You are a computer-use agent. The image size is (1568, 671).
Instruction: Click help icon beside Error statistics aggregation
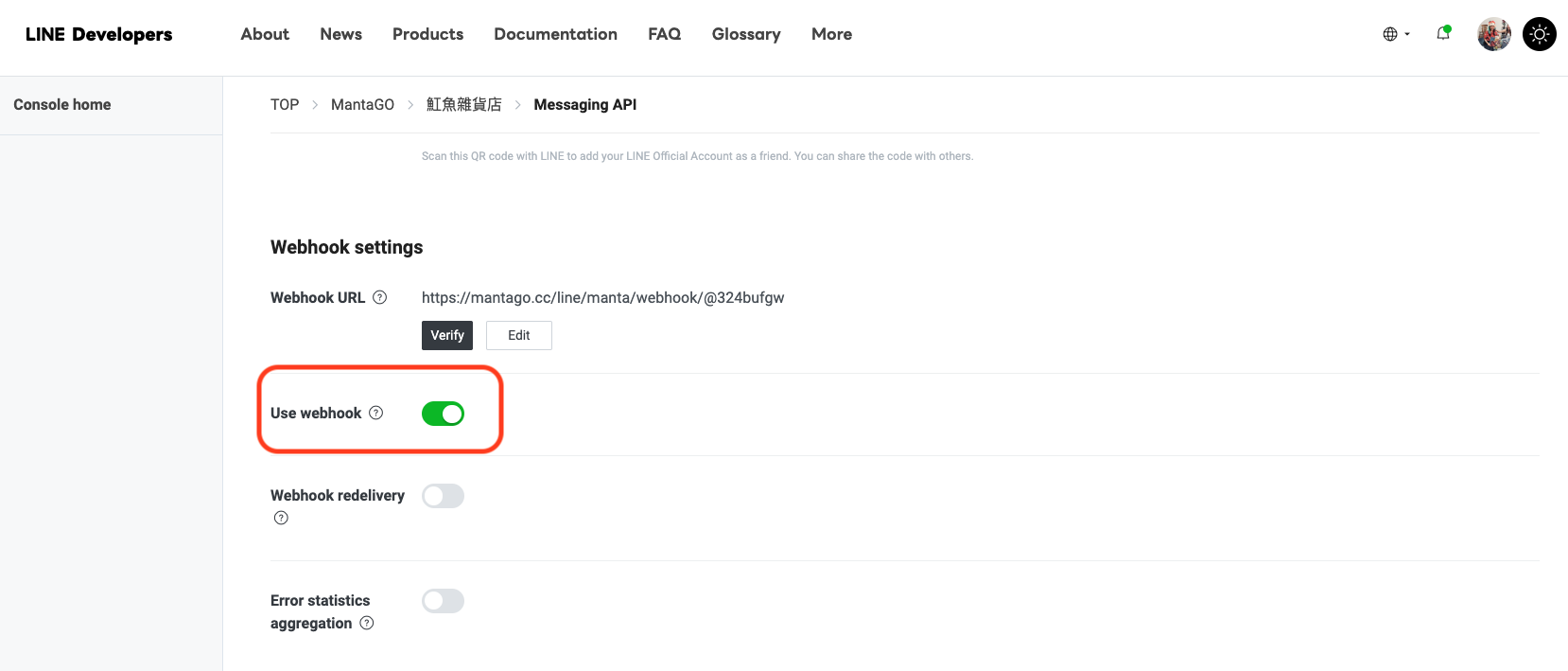[x=367, y=623]
